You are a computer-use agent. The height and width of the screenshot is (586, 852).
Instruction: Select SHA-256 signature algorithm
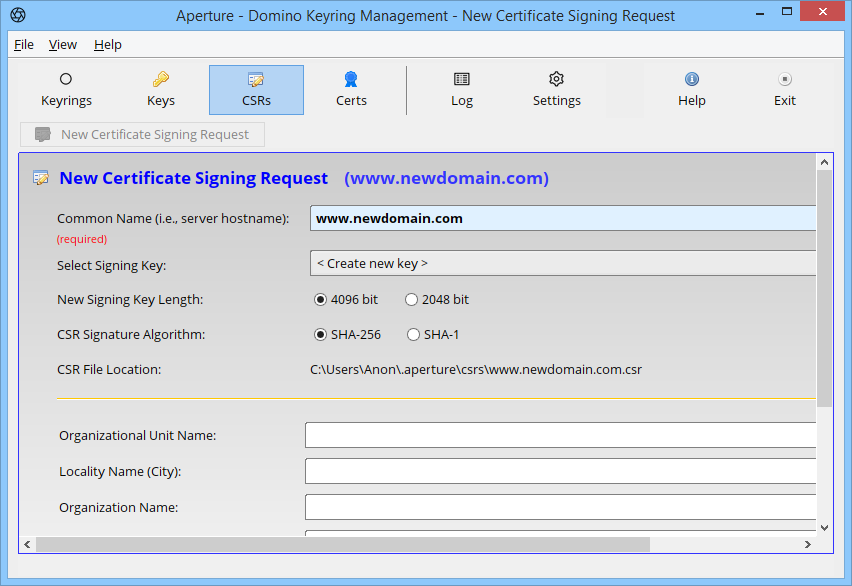tap(321, 334)
